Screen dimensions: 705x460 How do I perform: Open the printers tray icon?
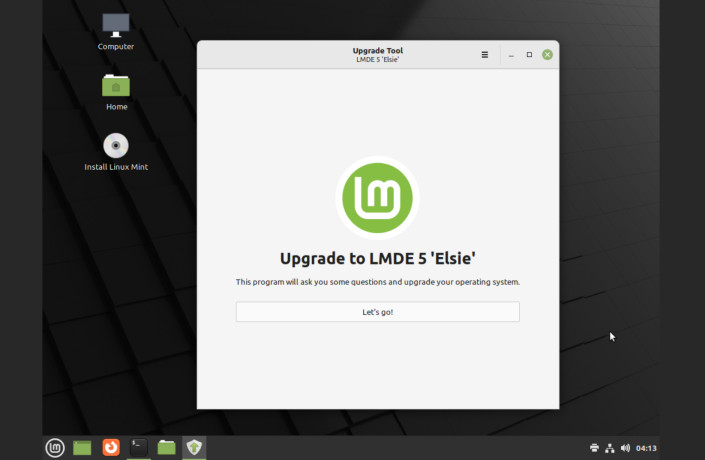click(x=594, y=448)
